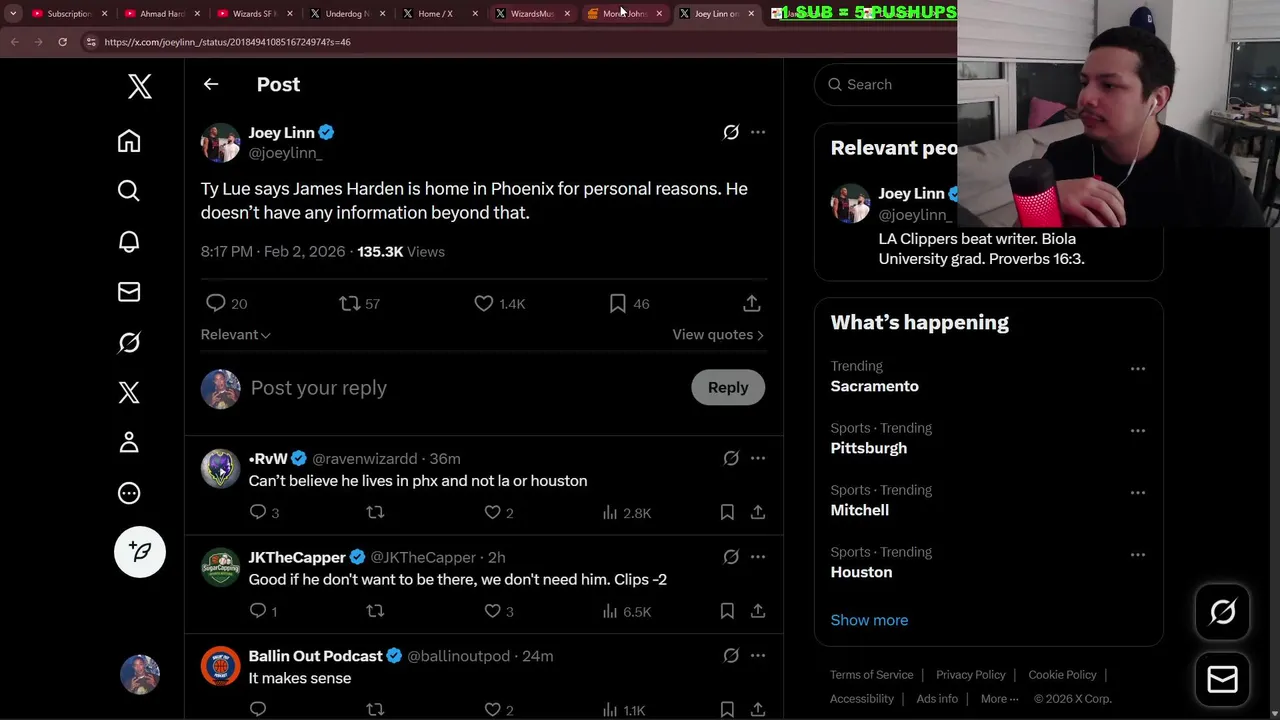Open Profile person icon in sidebar
Image resolution: width=1280 pixels, height=720 pixels.
(129, 442)
